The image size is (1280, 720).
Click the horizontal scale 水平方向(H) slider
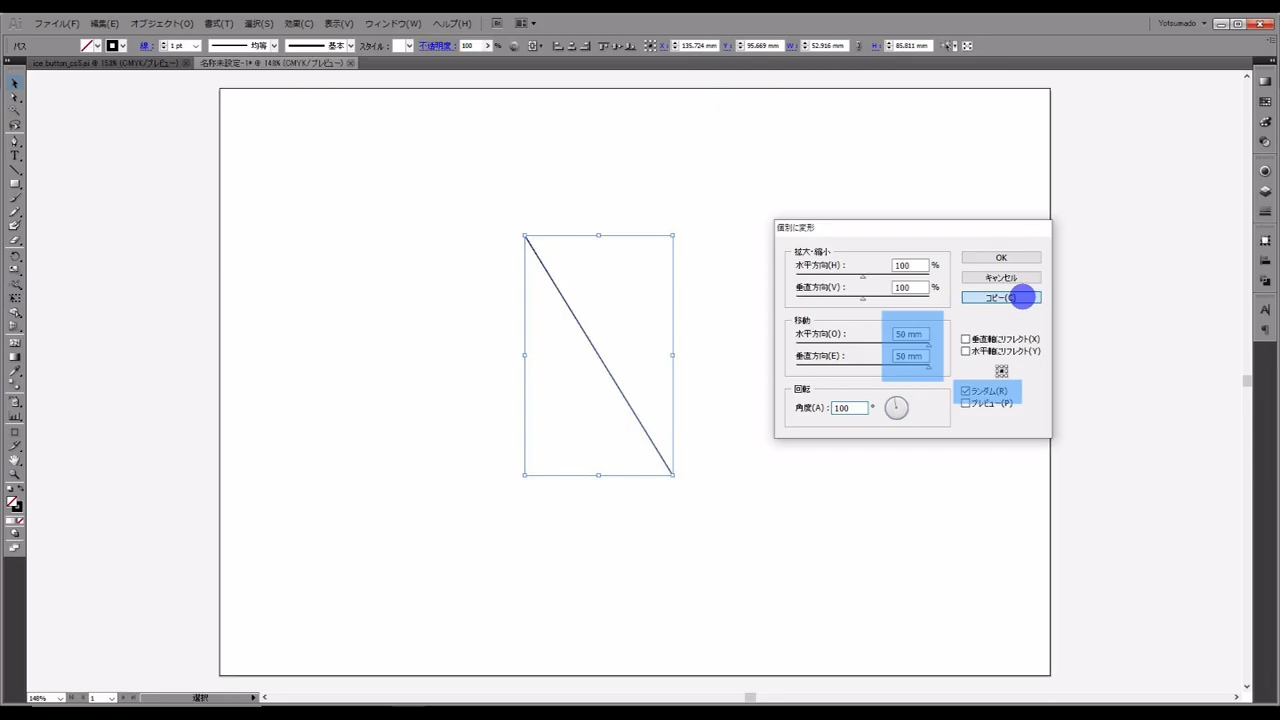(x=863, y=275)
